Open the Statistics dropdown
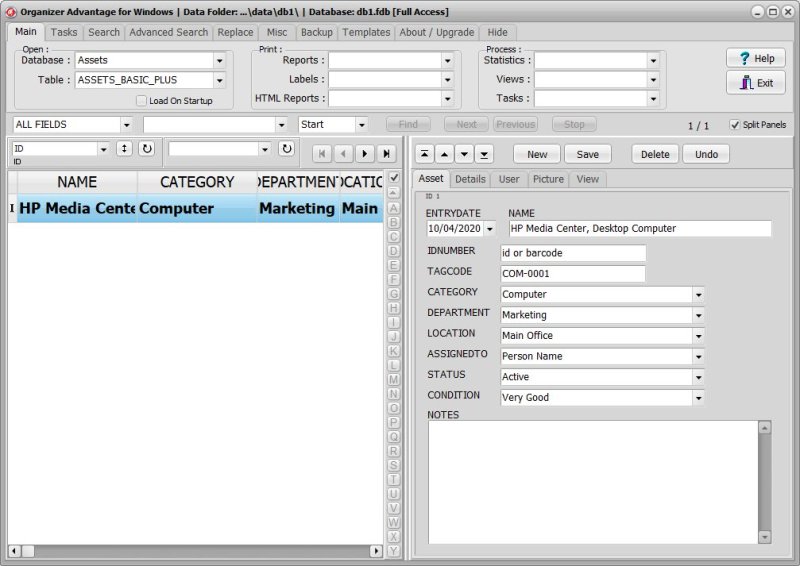The image size is (800, 566). click(x=653, y=60)
